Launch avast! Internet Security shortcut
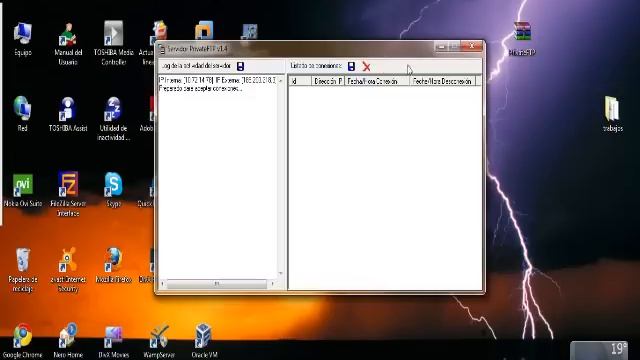 tap(68, 270)
